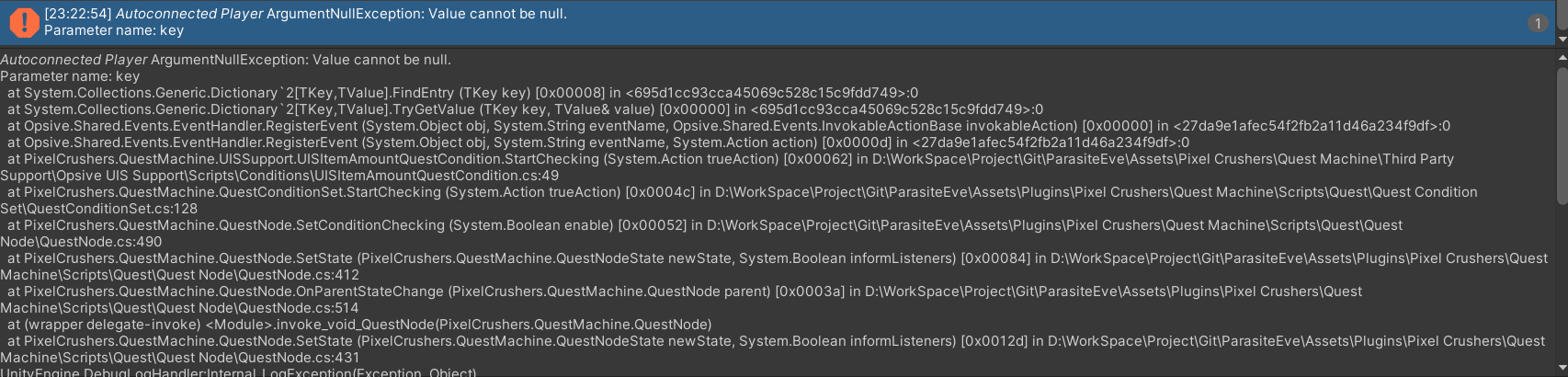
Task: Open the QuestConditionSet.cs:128 source link
Action: [x=98, y=209]
